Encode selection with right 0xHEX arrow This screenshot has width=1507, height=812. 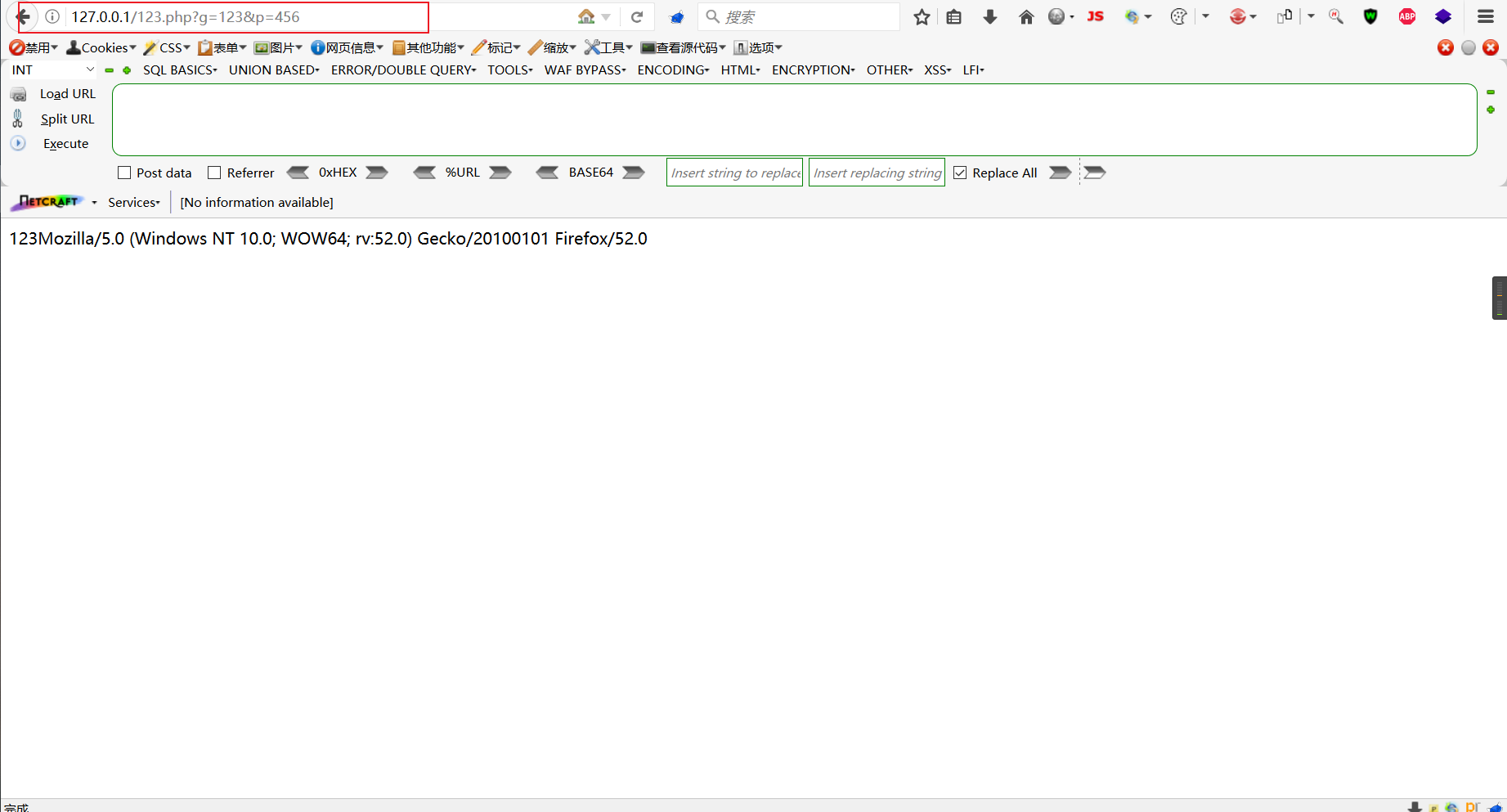377,173
